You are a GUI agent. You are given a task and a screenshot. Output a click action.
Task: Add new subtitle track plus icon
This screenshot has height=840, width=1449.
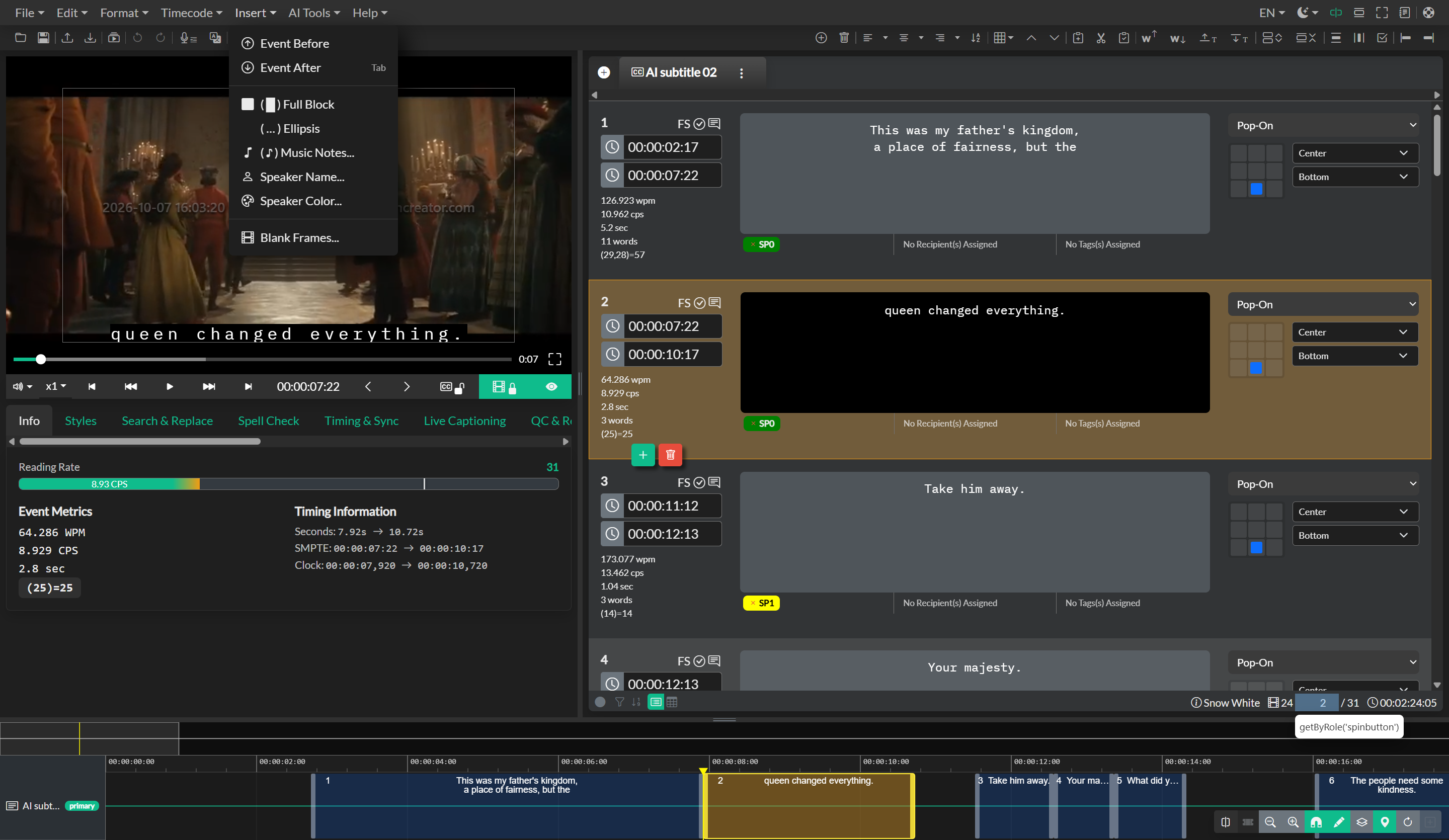(603, 72)
